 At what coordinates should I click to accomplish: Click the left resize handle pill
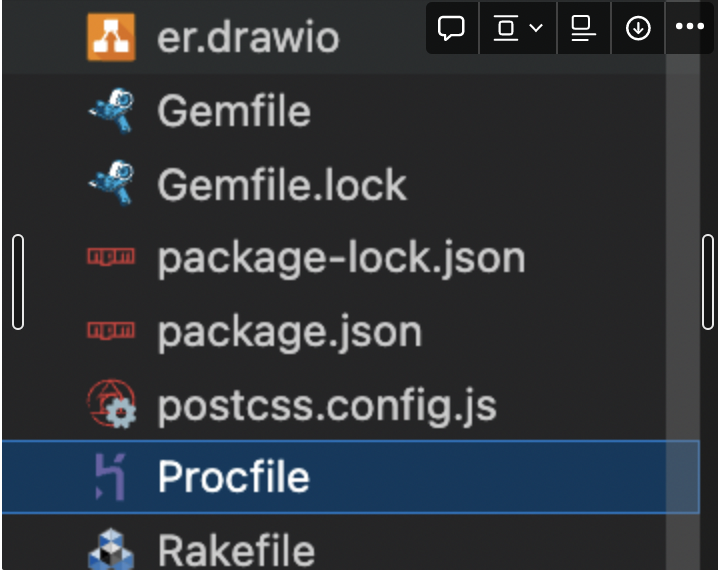[x=18, y=282]
